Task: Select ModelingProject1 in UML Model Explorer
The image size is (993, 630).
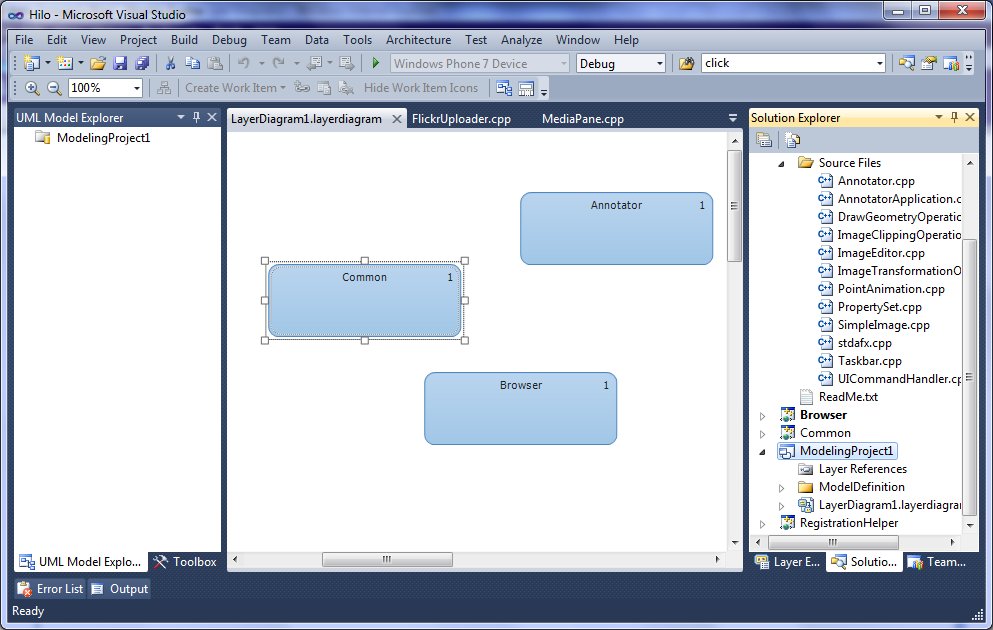Action: click(103, 138)
